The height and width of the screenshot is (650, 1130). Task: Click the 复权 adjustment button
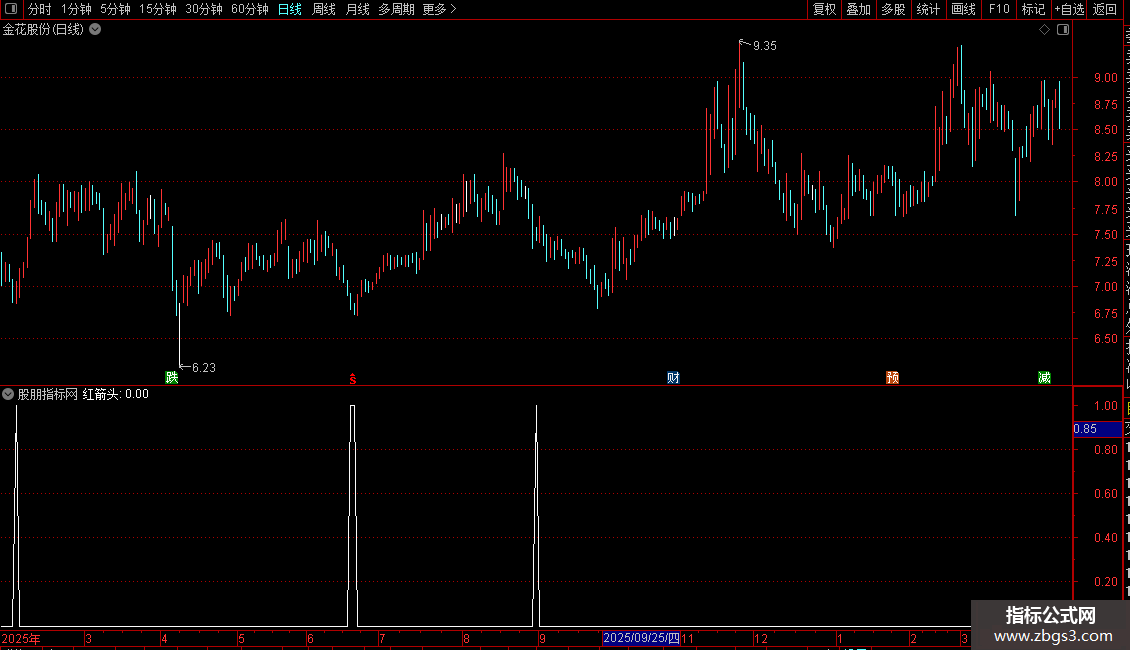[824, 9]
